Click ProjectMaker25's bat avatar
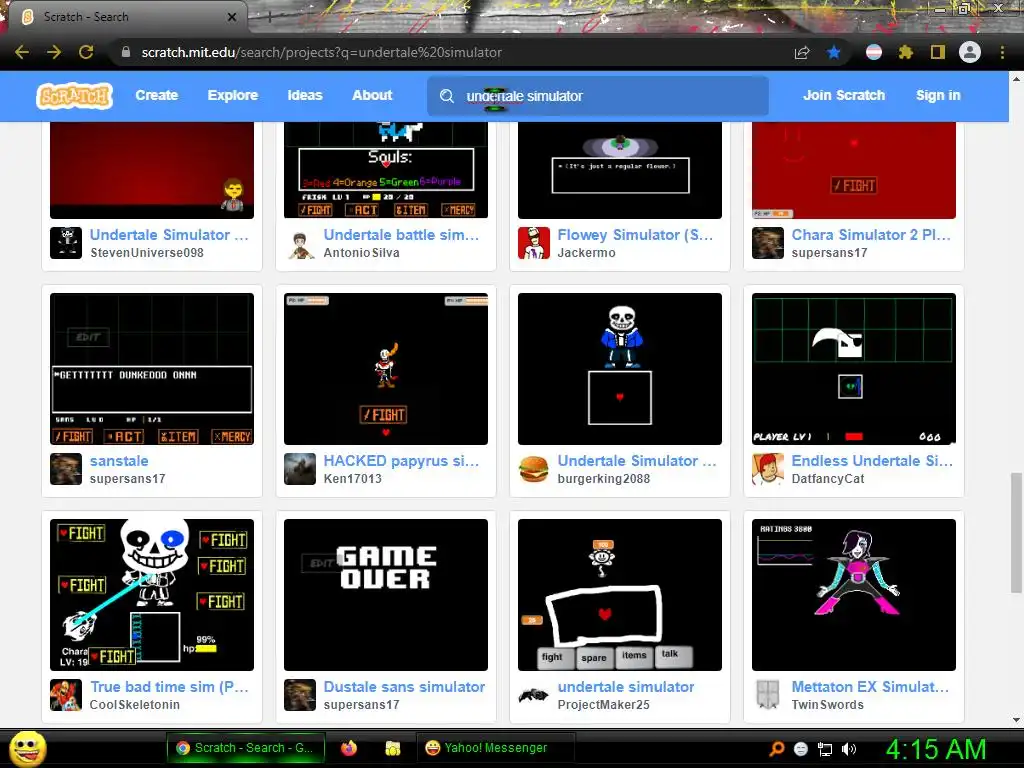Image resolution: width=1024 pixels, height=768 pixels. [x=534, y=695]
